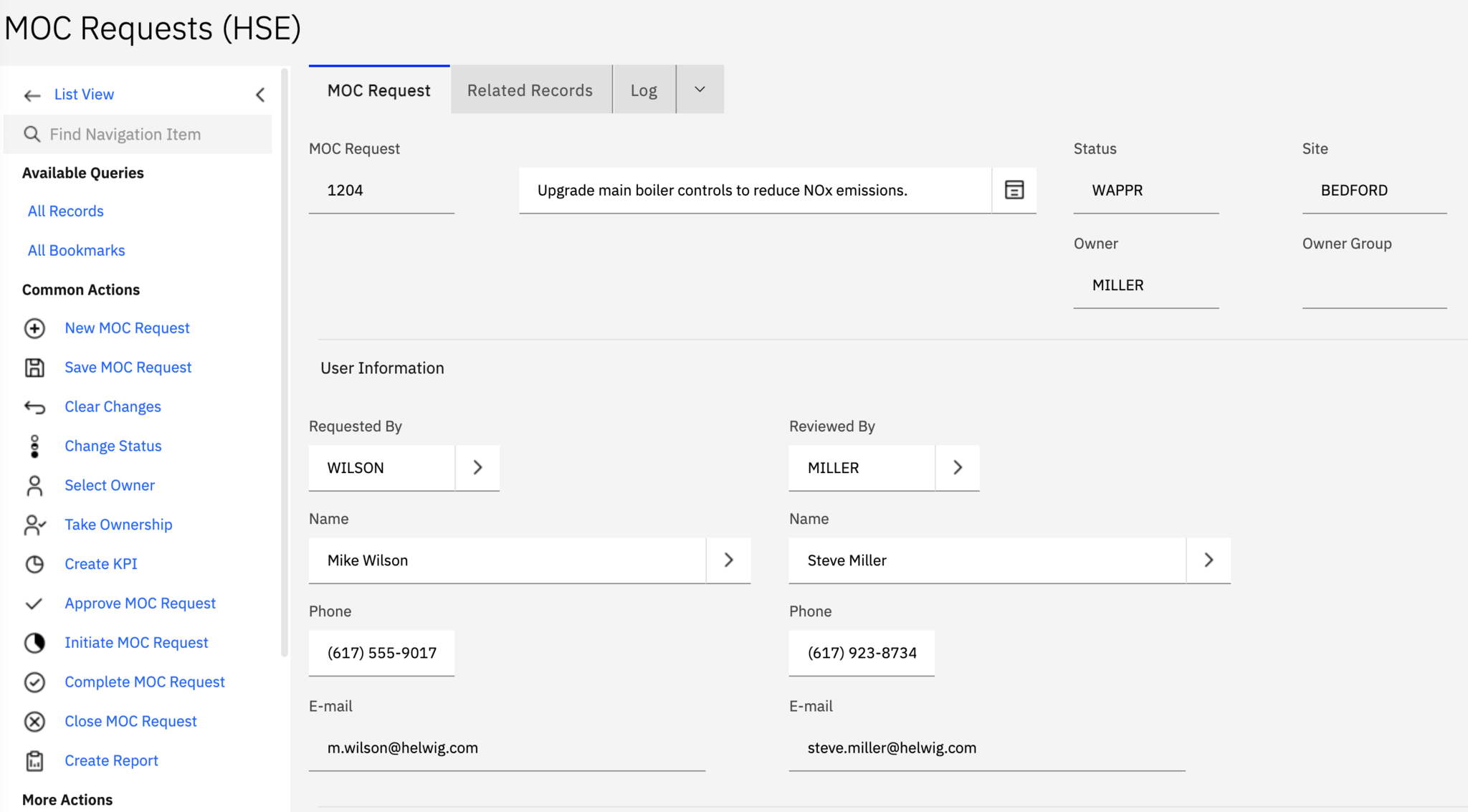Click the back arrow icon beside List View
The width and height of the screenshot is (1468, 812).
point(32,95)
